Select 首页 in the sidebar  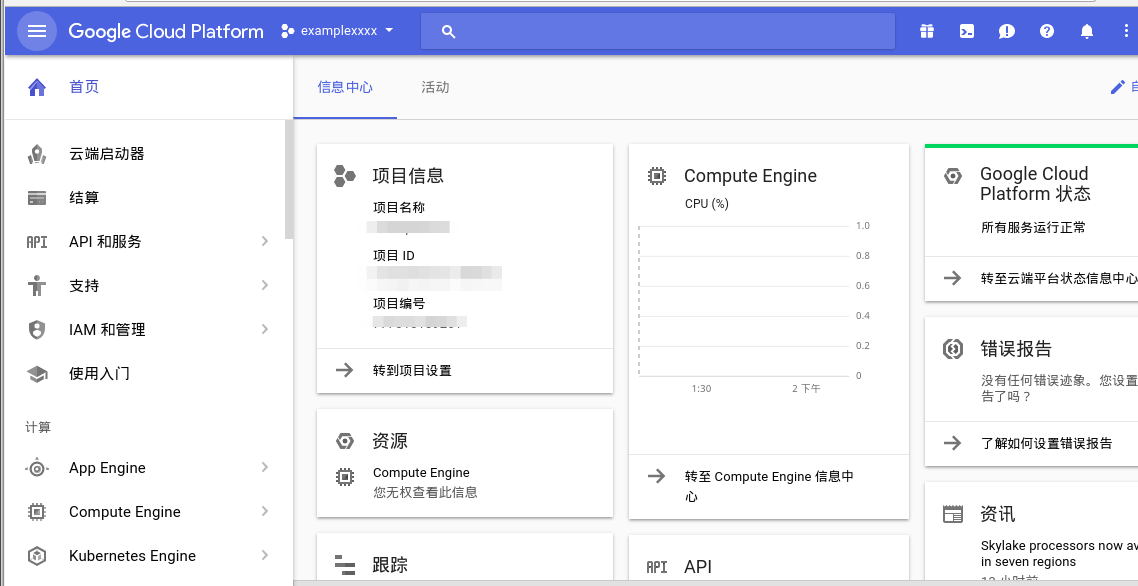(84, 87)
